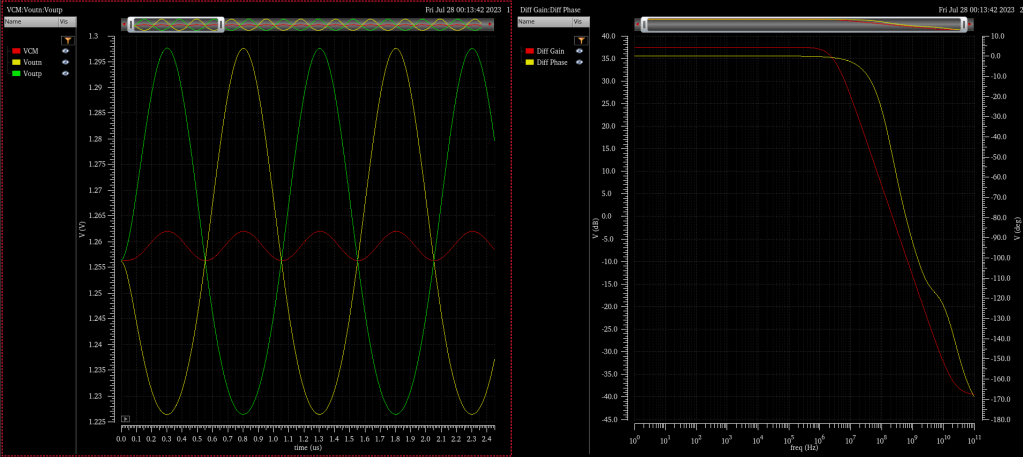This screenshot has height=457, width=1023.
Task: Toggle visibility of the Voutp trace
Action: coord(66,73)
